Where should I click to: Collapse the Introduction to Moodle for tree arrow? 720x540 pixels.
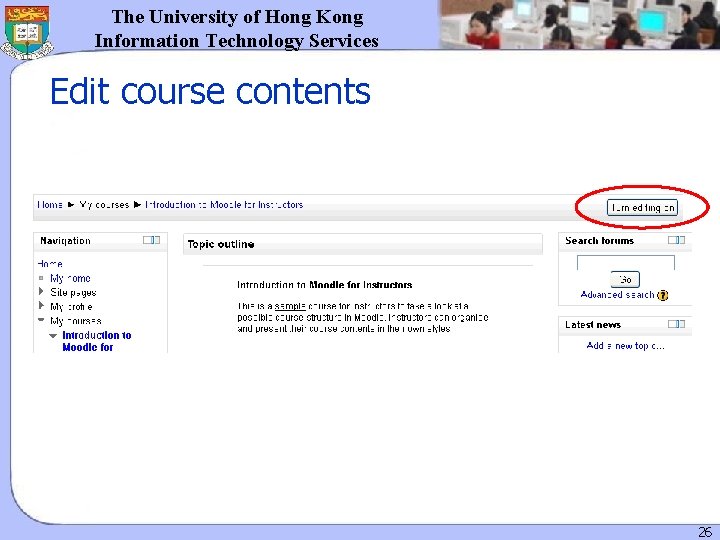point(53,336)
